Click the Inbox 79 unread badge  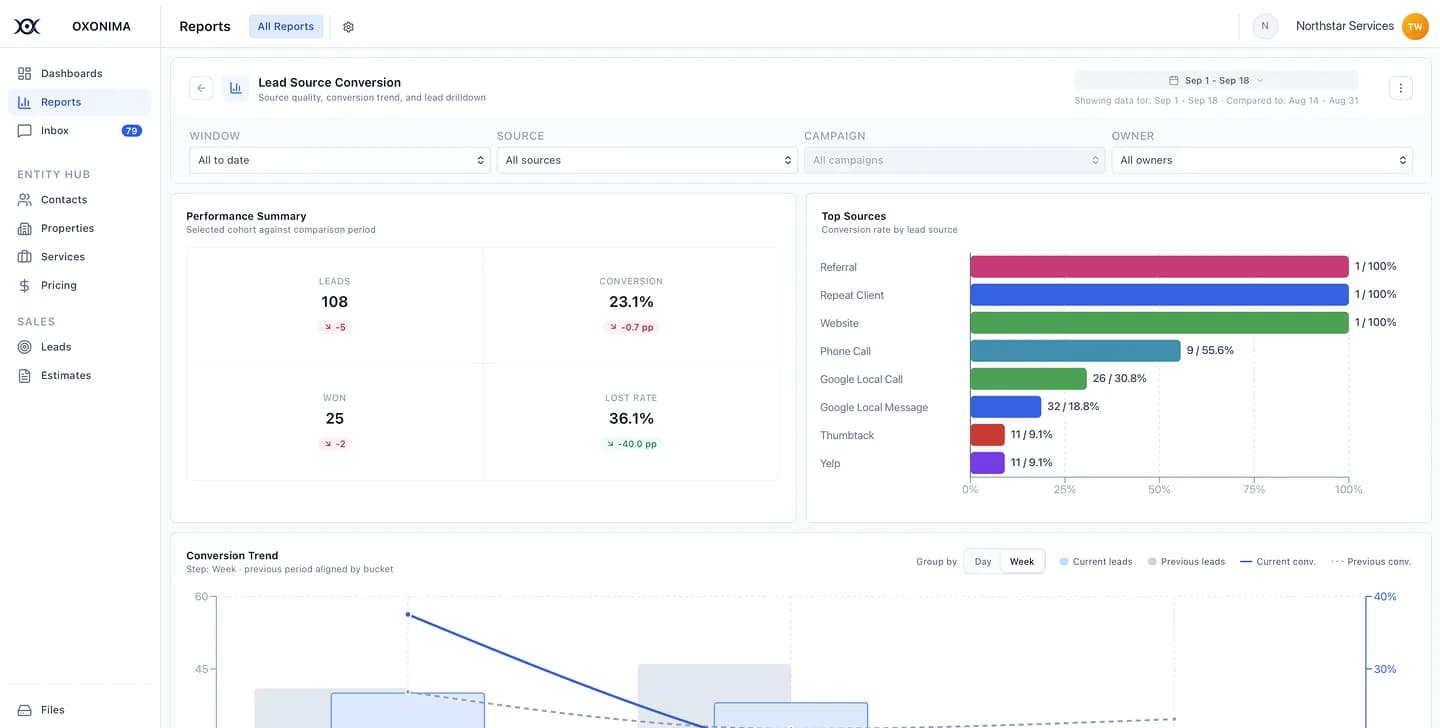131,131
